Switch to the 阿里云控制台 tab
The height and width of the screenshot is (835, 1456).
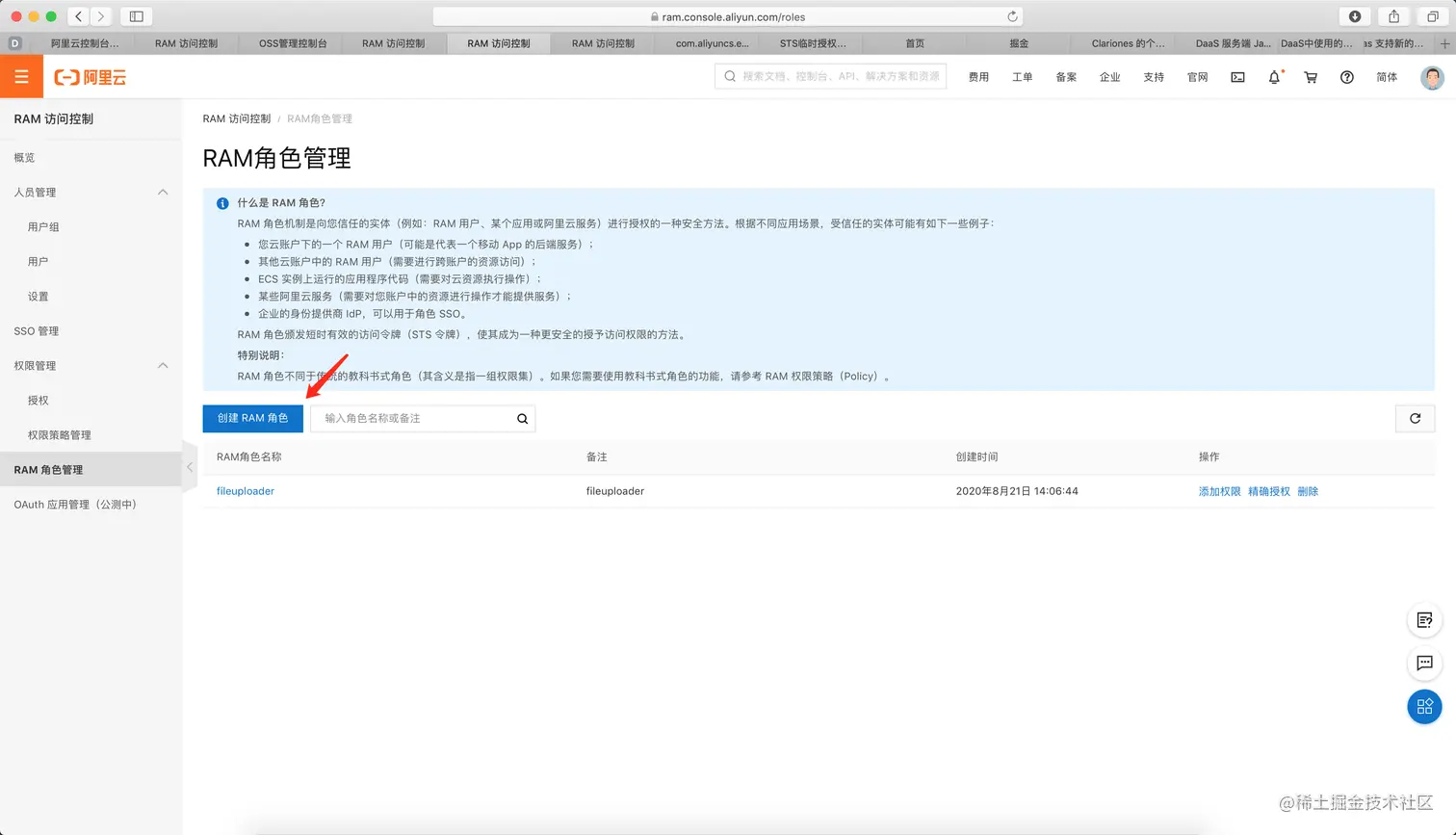(85, 43)
